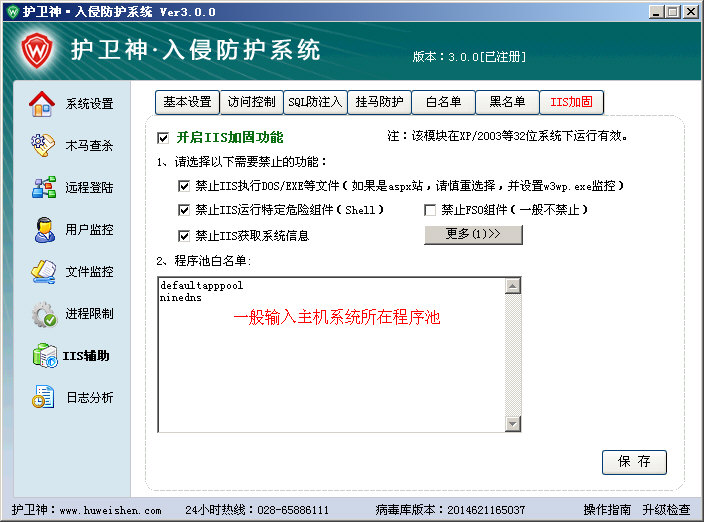Click defaultapppool entry in whitelist
Viewport: 704px width, 522px height.
pos(202,285)
